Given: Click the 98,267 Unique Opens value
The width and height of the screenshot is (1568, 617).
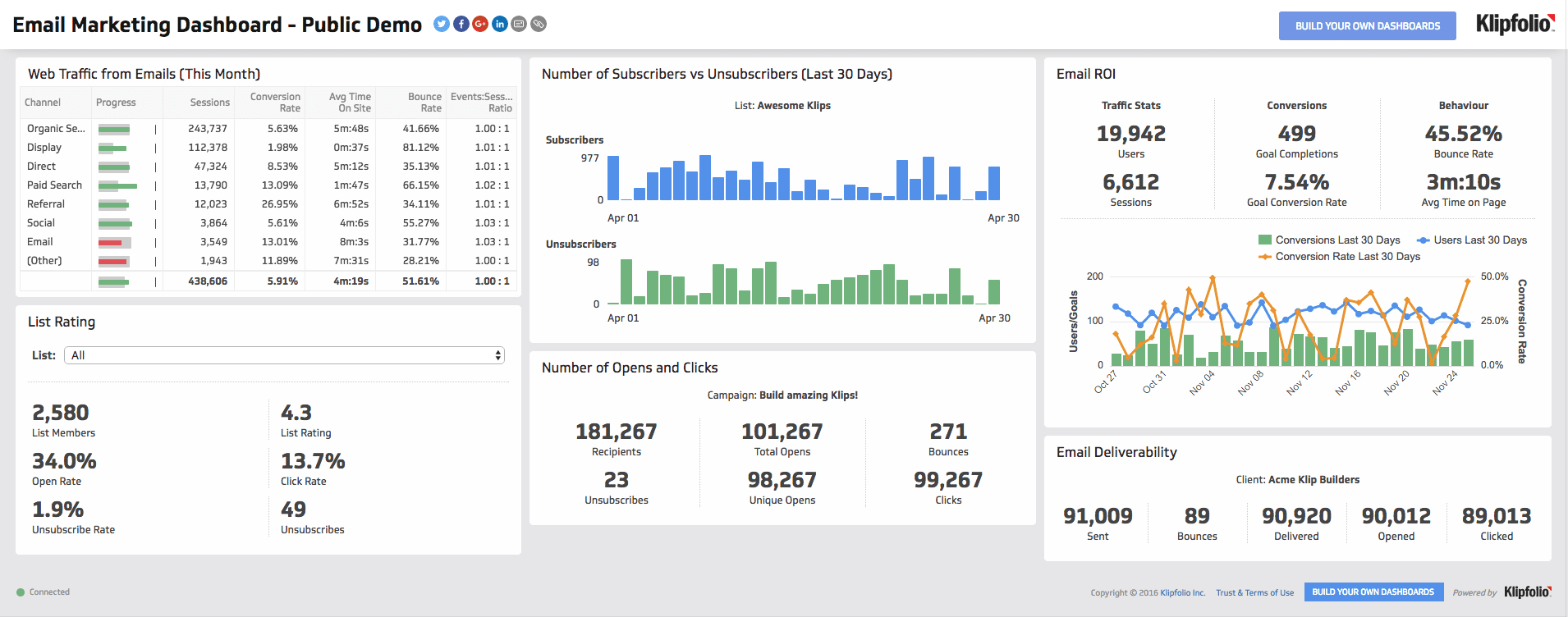Looking at the screenshot, I should (x=782, y=480).
